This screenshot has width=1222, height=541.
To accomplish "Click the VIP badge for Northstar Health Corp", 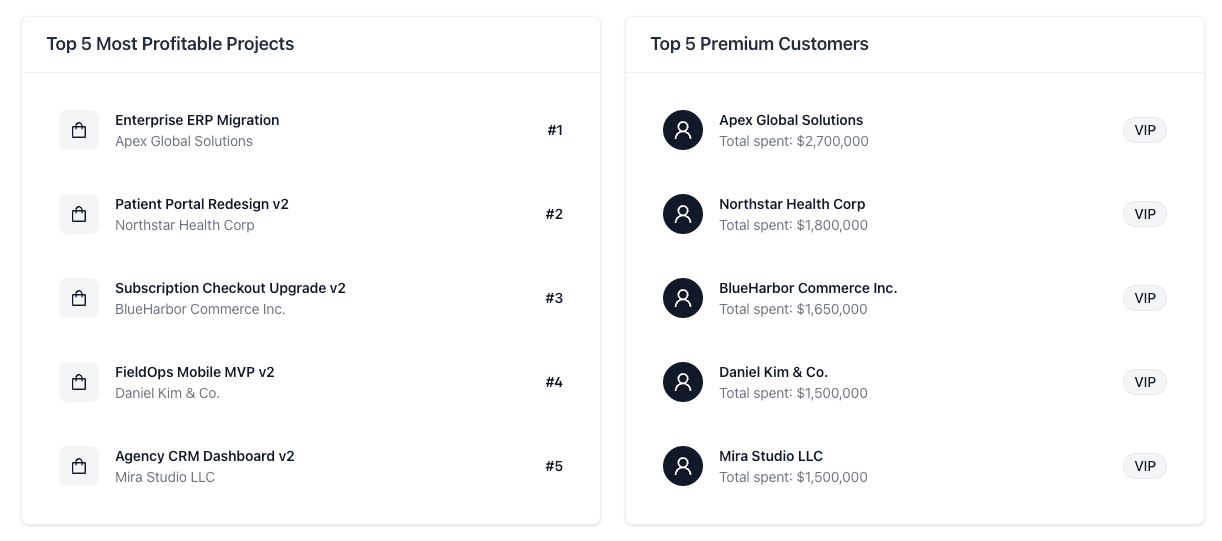I will [1145, 214].
